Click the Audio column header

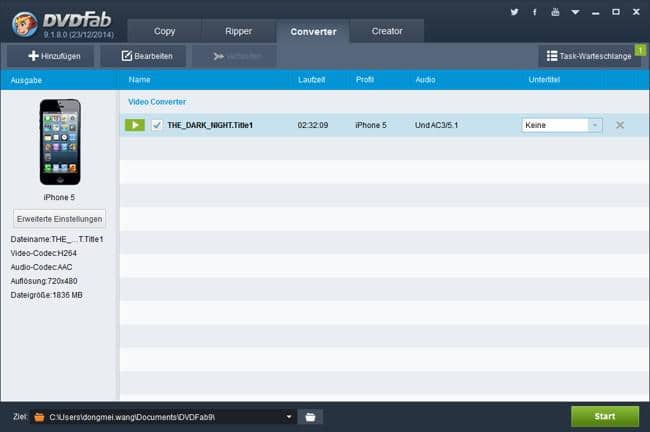[x=425, y=80]
